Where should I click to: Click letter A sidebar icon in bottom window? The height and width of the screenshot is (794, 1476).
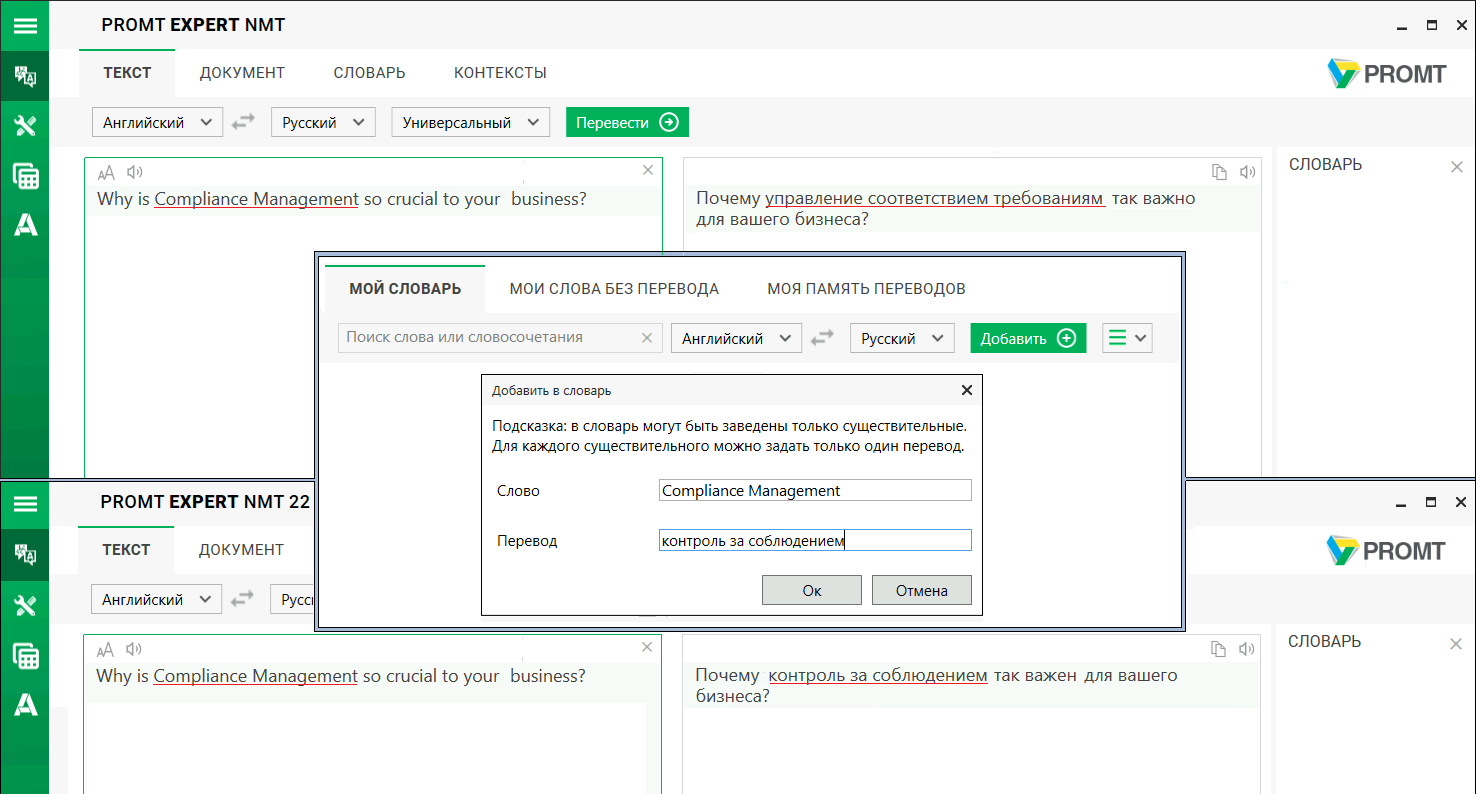point(25,705)
